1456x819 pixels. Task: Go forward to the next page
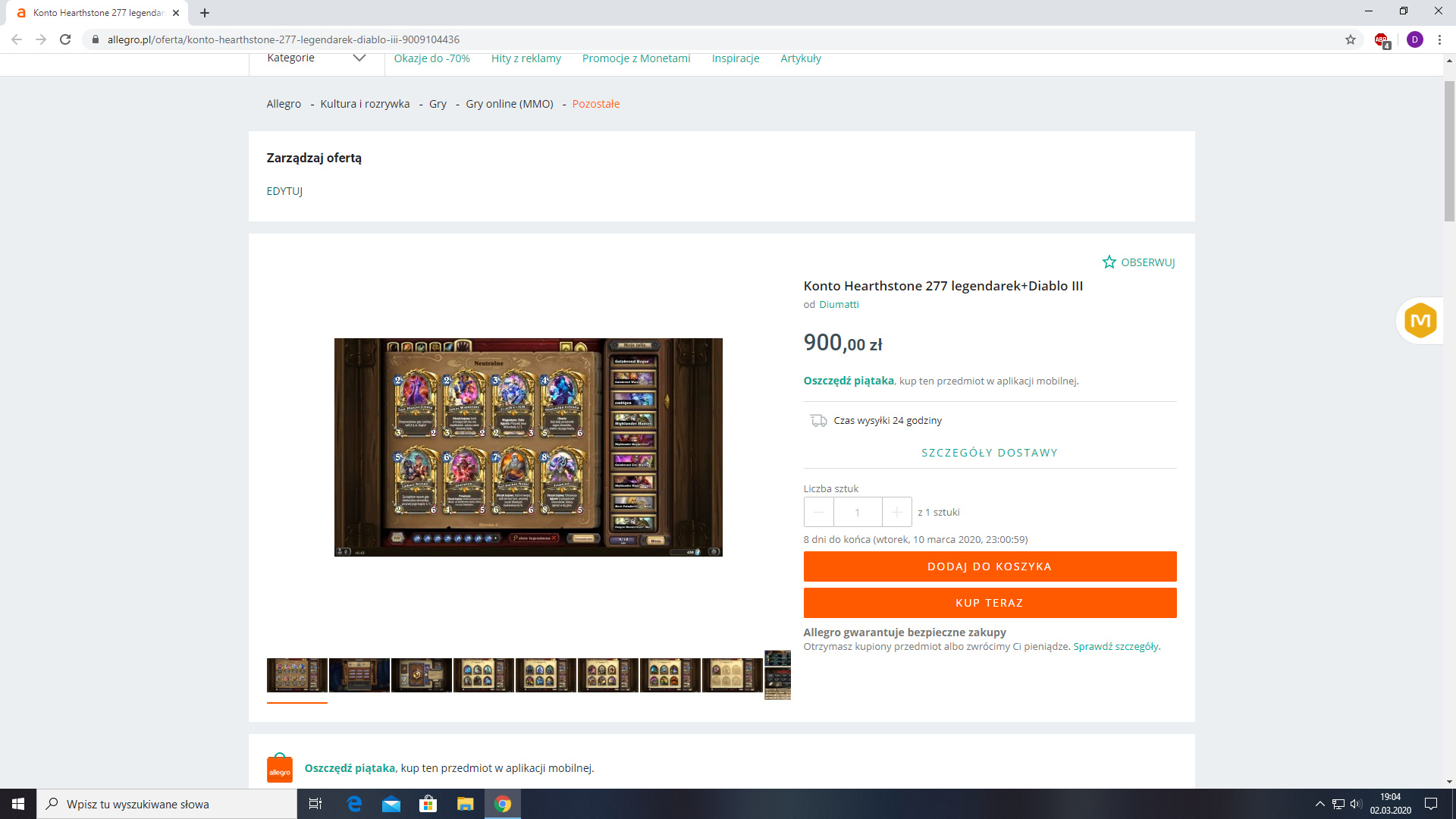pyautogui.click(x=41, y=39)
